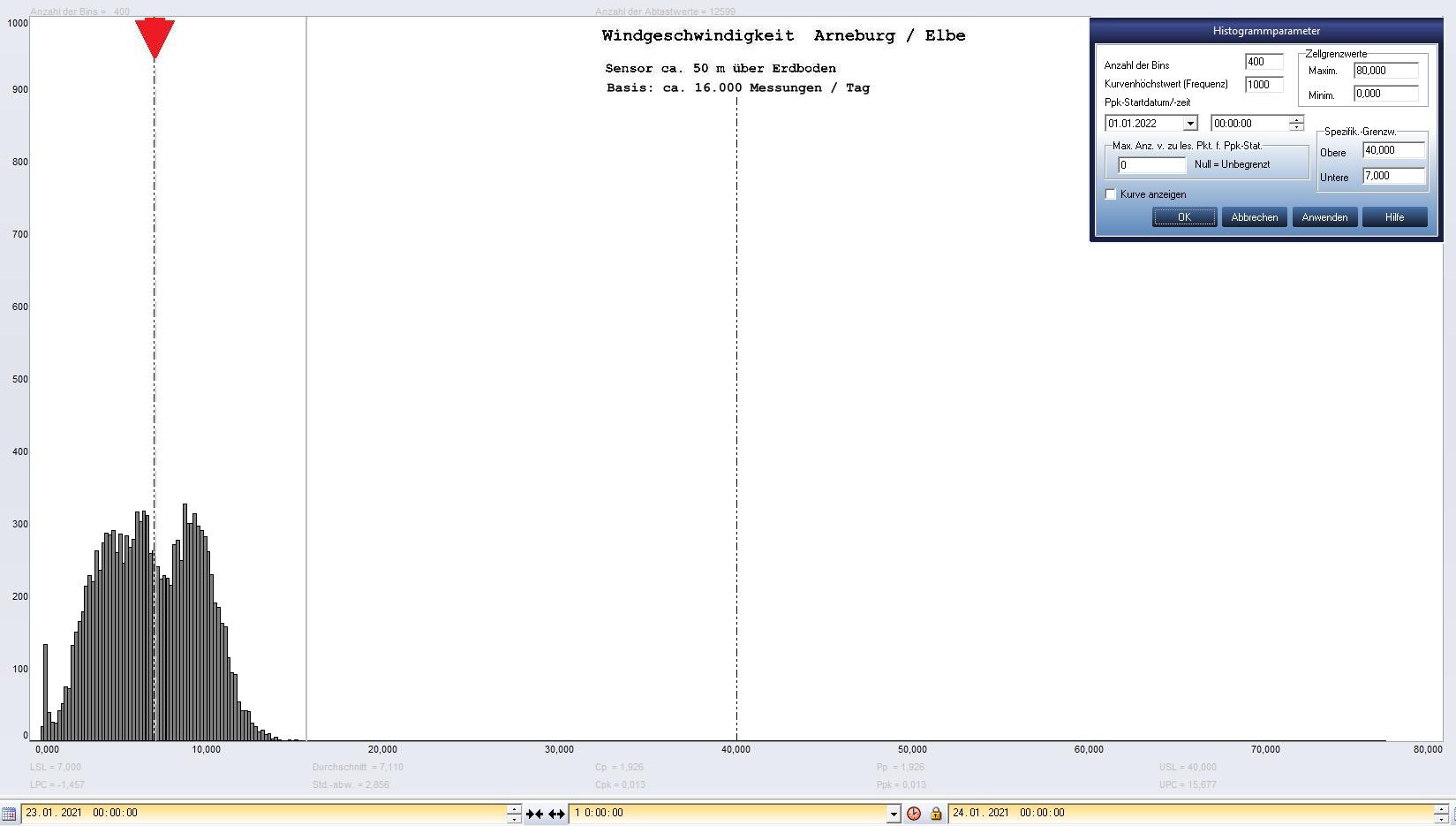Open the Ppk start date dropdown
1456x826 pixels.
(x=1189, y=124)
